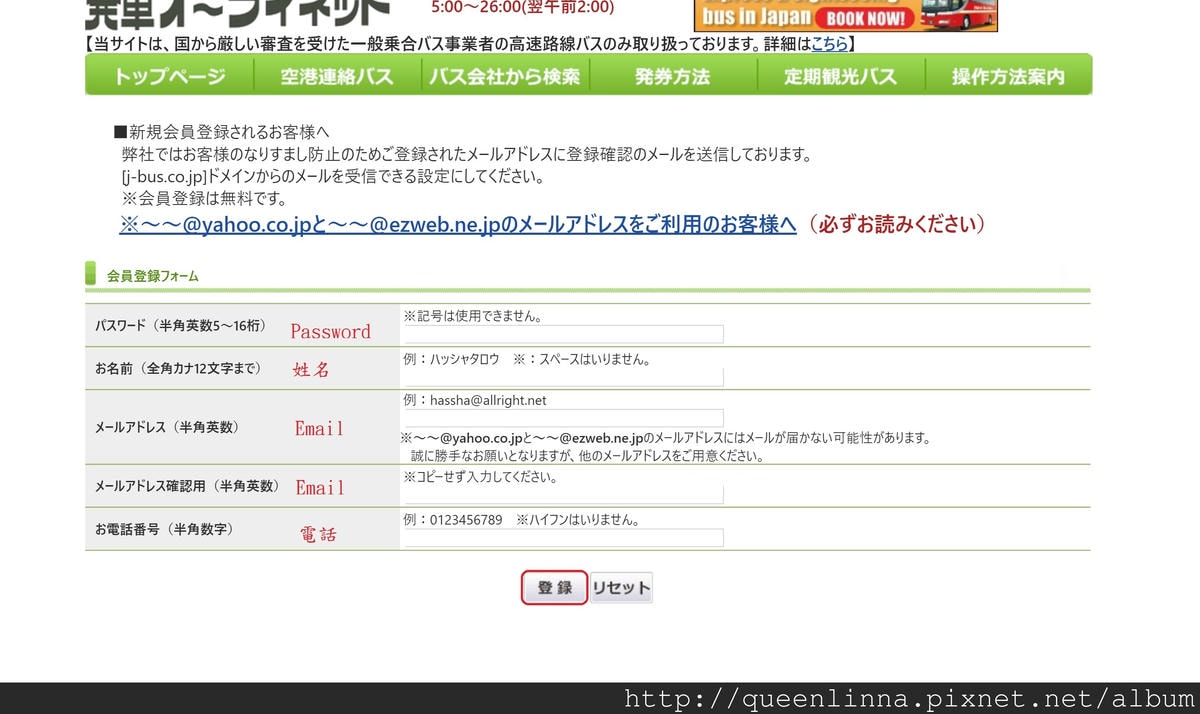Screen dimensions: 1200x714
Task: Click the red BOOK NOW banner button
Action: (x=865, y=18)
